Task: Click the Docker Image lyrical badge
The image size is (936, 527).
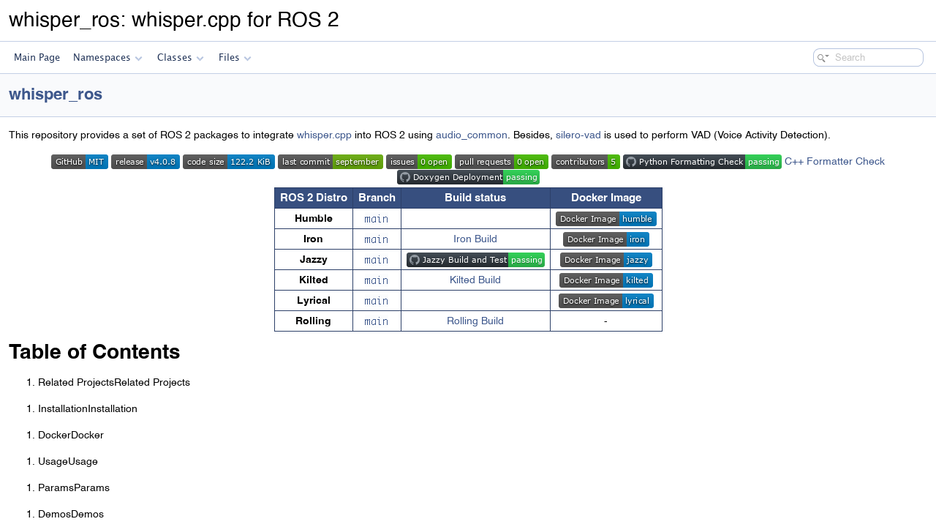Action: (606, 301)
